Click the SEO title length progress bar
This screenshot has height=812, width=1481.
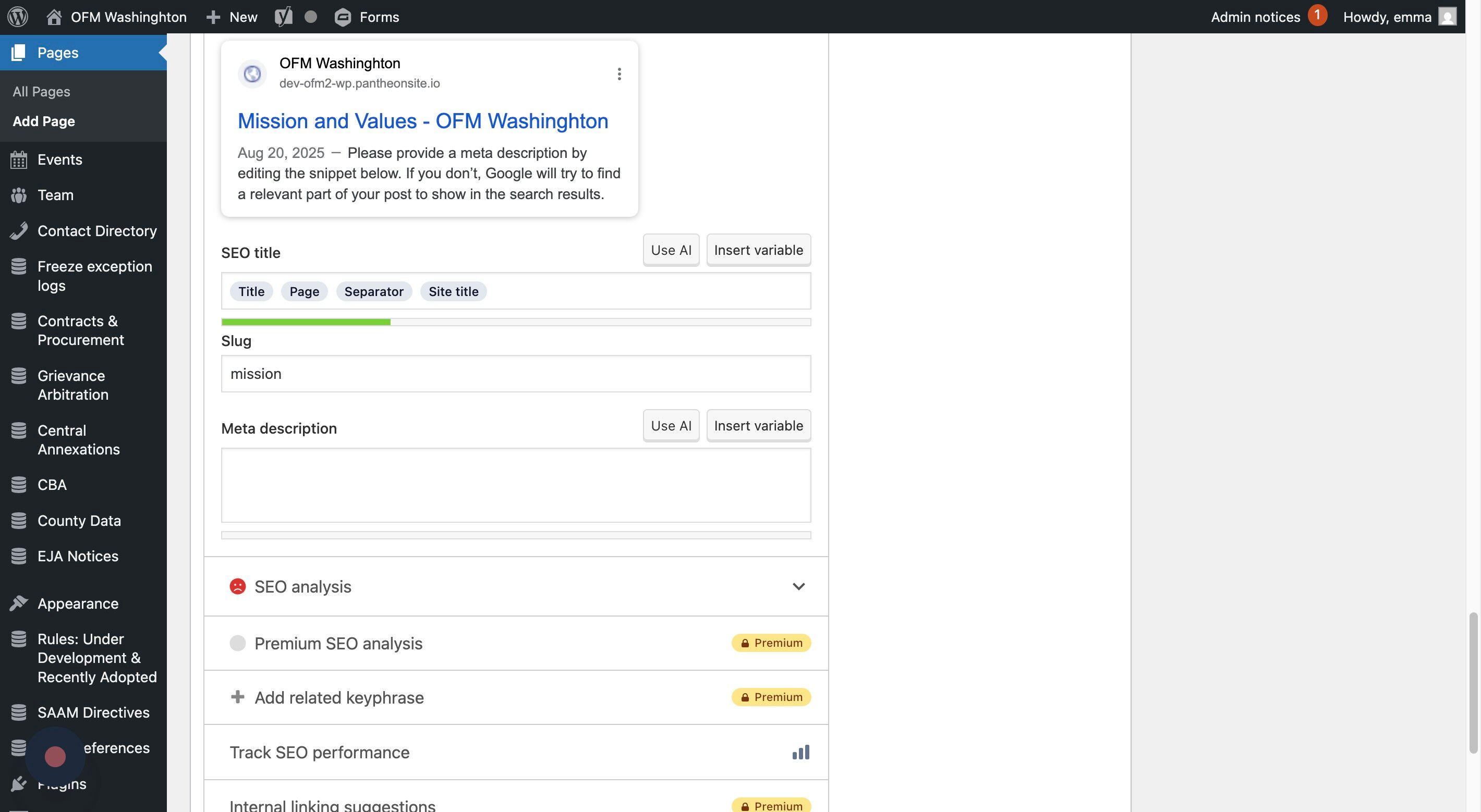[x=516, y=322]
